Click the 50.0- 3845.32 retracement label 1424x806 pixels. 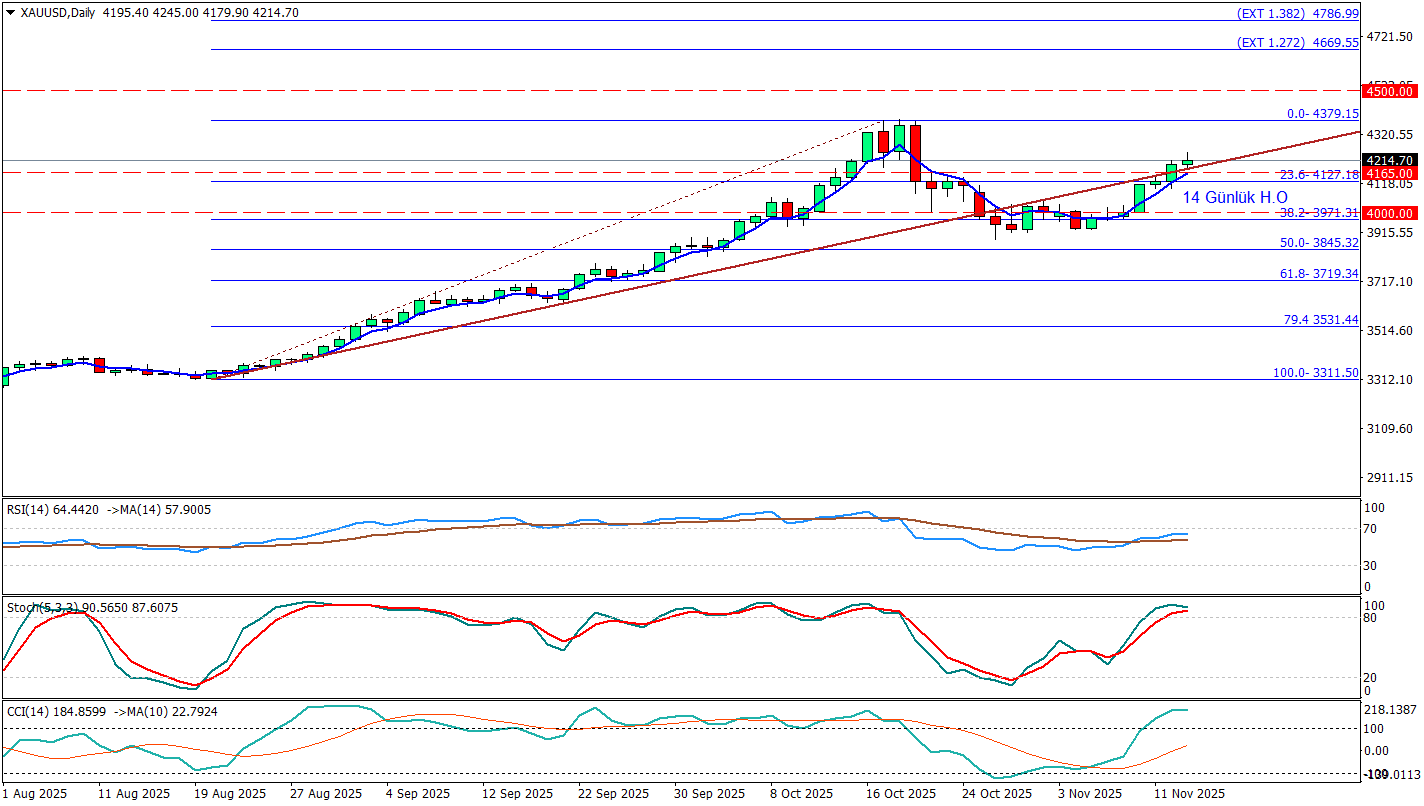click(x=1320, y=243)
